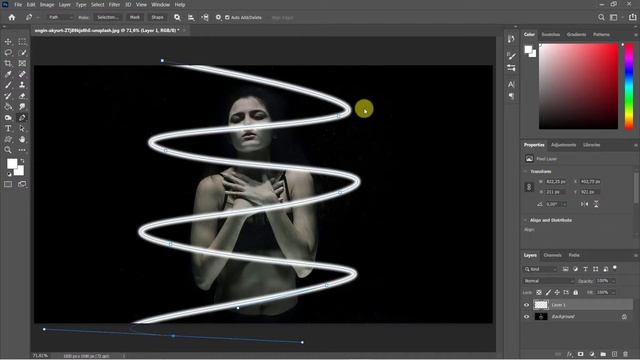Select the Zoom tool in the tools panel

[8, 150]
